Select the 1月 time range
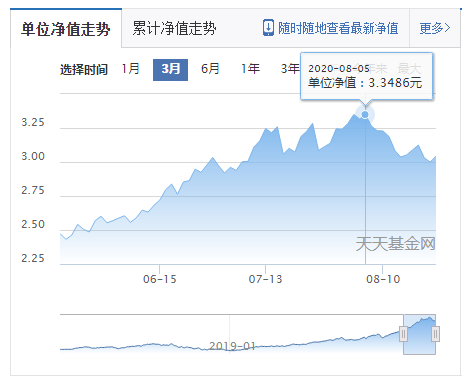462x379 pixels. tap(130, 69)
